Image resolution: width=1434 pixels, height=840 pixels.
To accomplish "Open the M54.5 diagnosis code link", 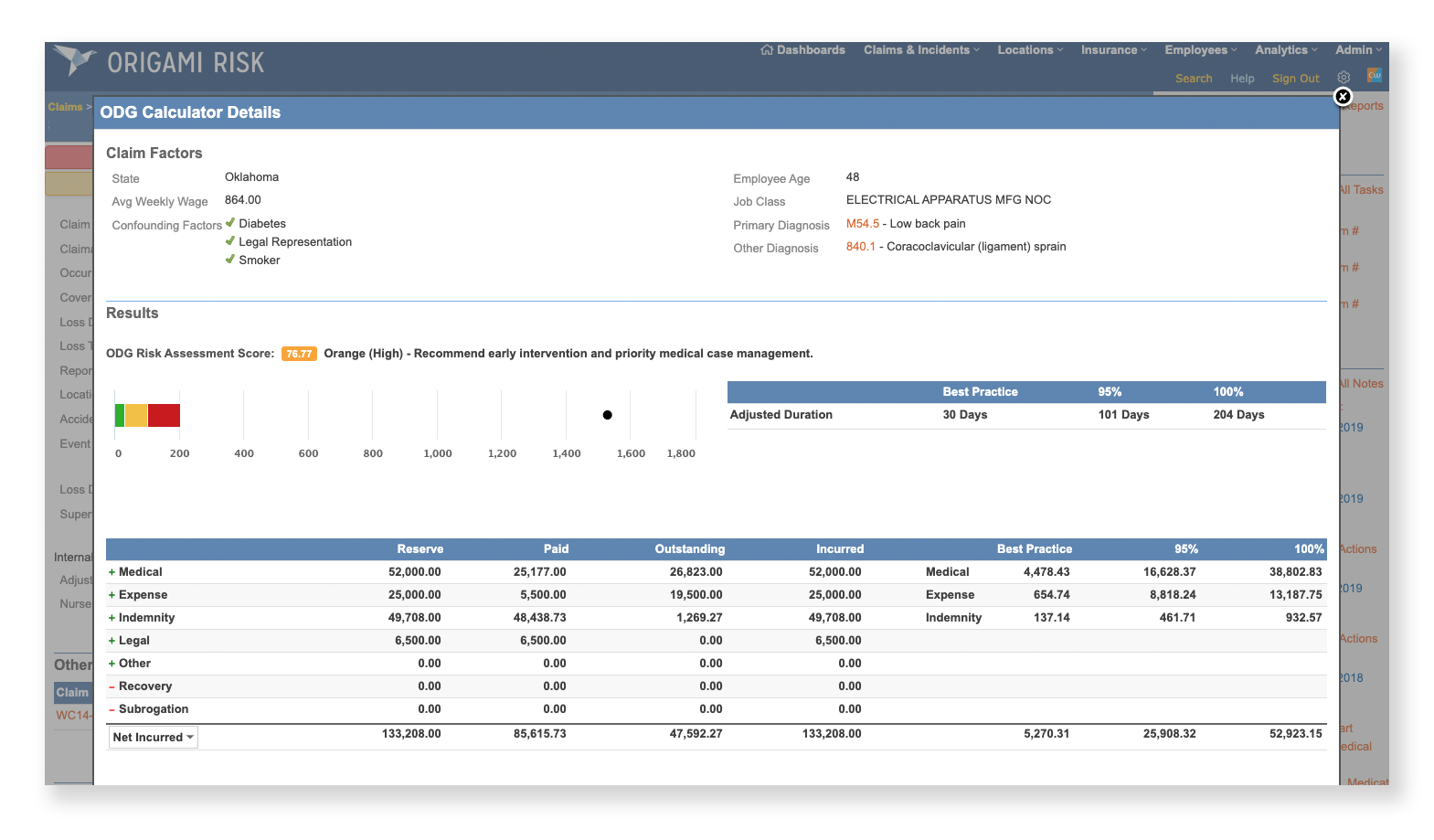I will click(862, 224).
